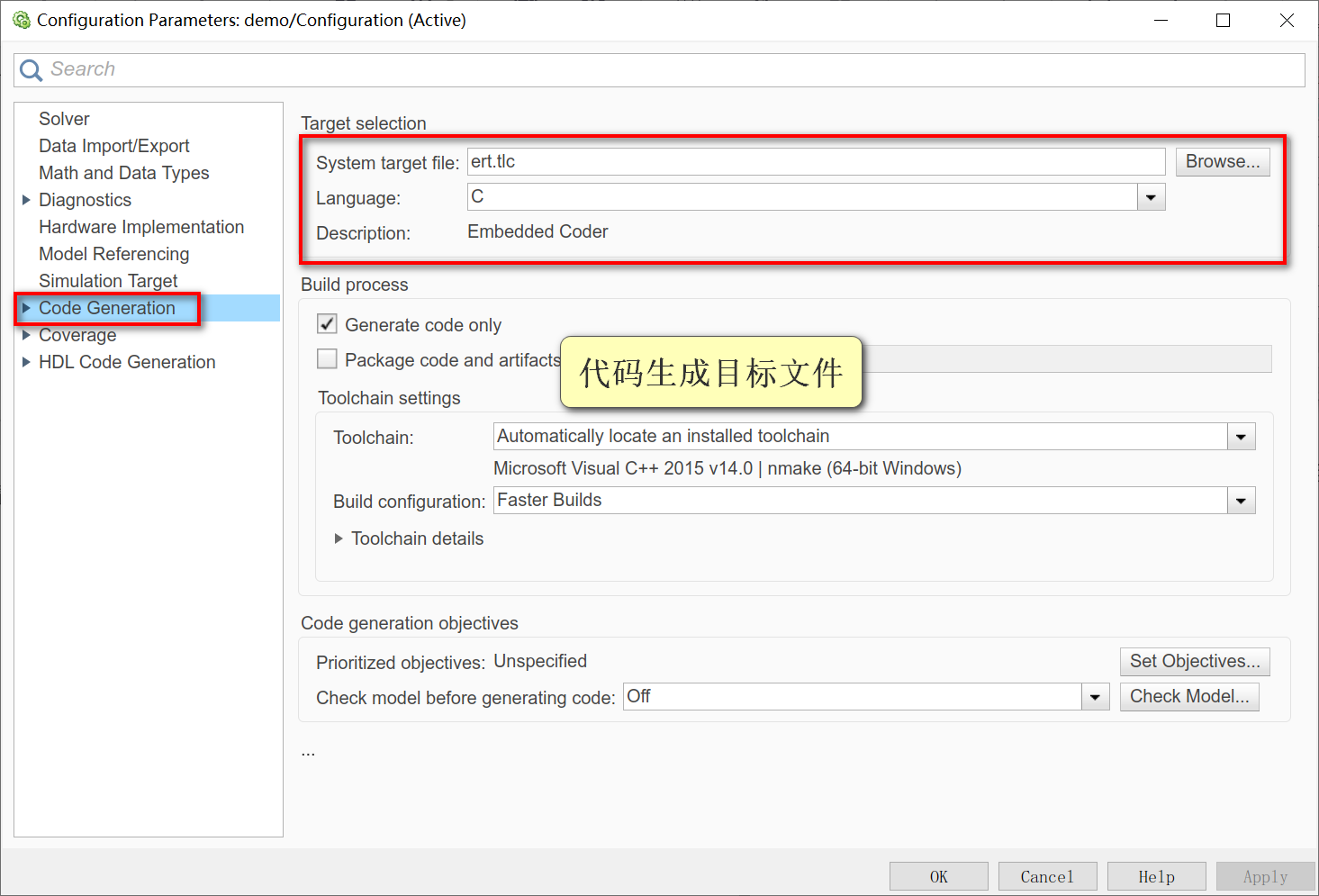Expand Toolchain details section
The height and width of the screenshot is (896, 1319).
(x=339, y=539)
